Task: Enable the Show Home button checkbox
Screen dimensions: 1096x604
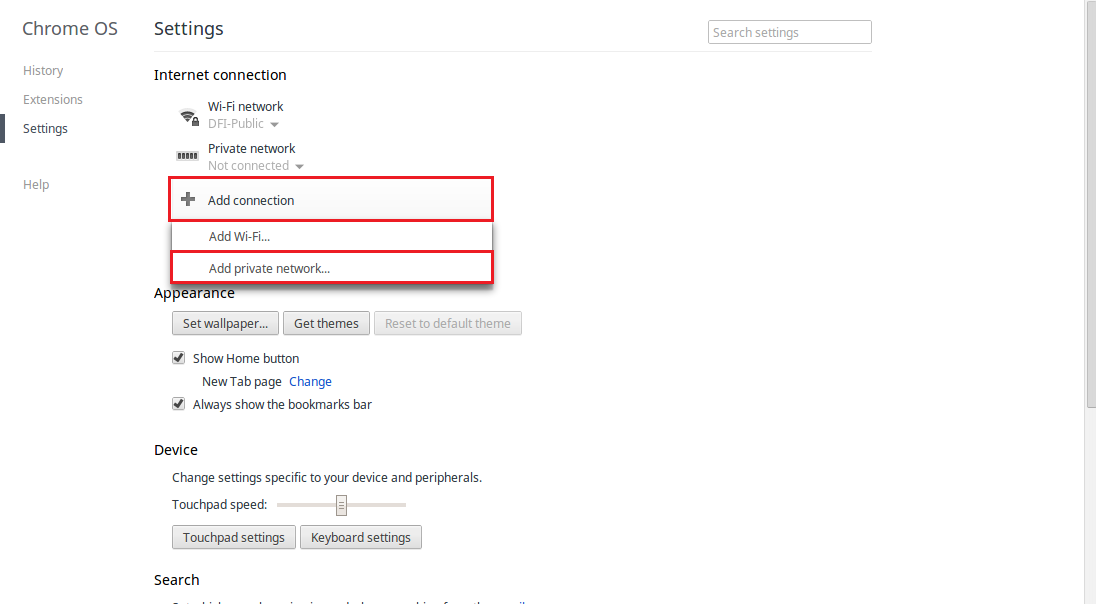Action: [178, 357]
